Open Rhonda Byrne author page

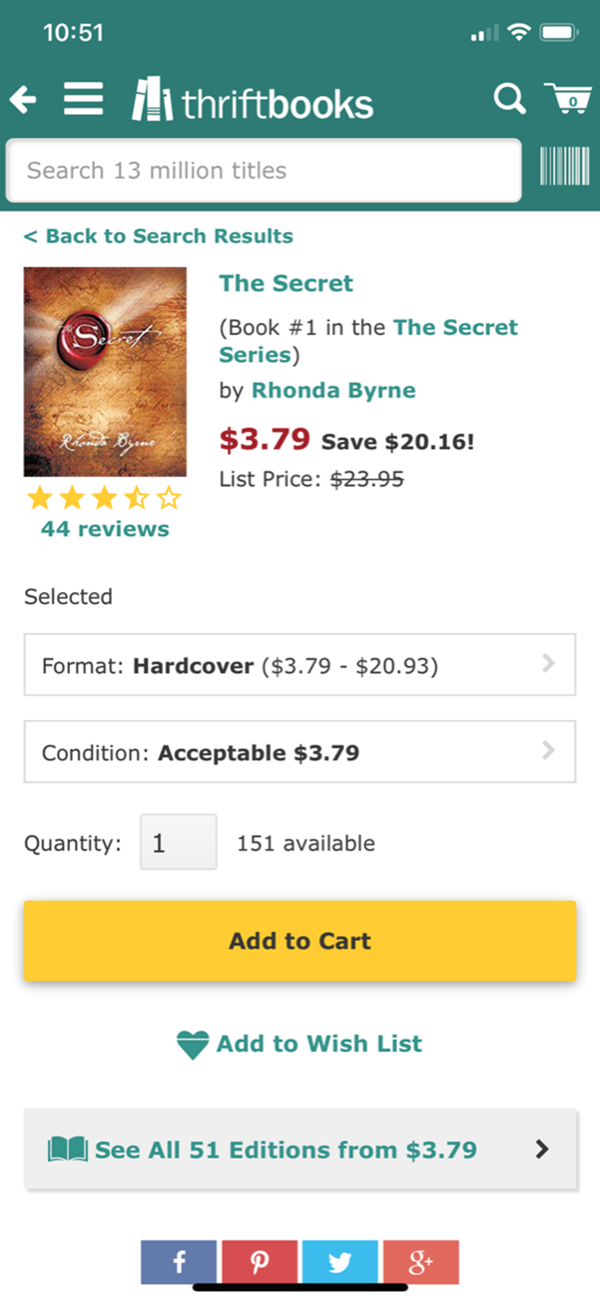pos(333,390)
